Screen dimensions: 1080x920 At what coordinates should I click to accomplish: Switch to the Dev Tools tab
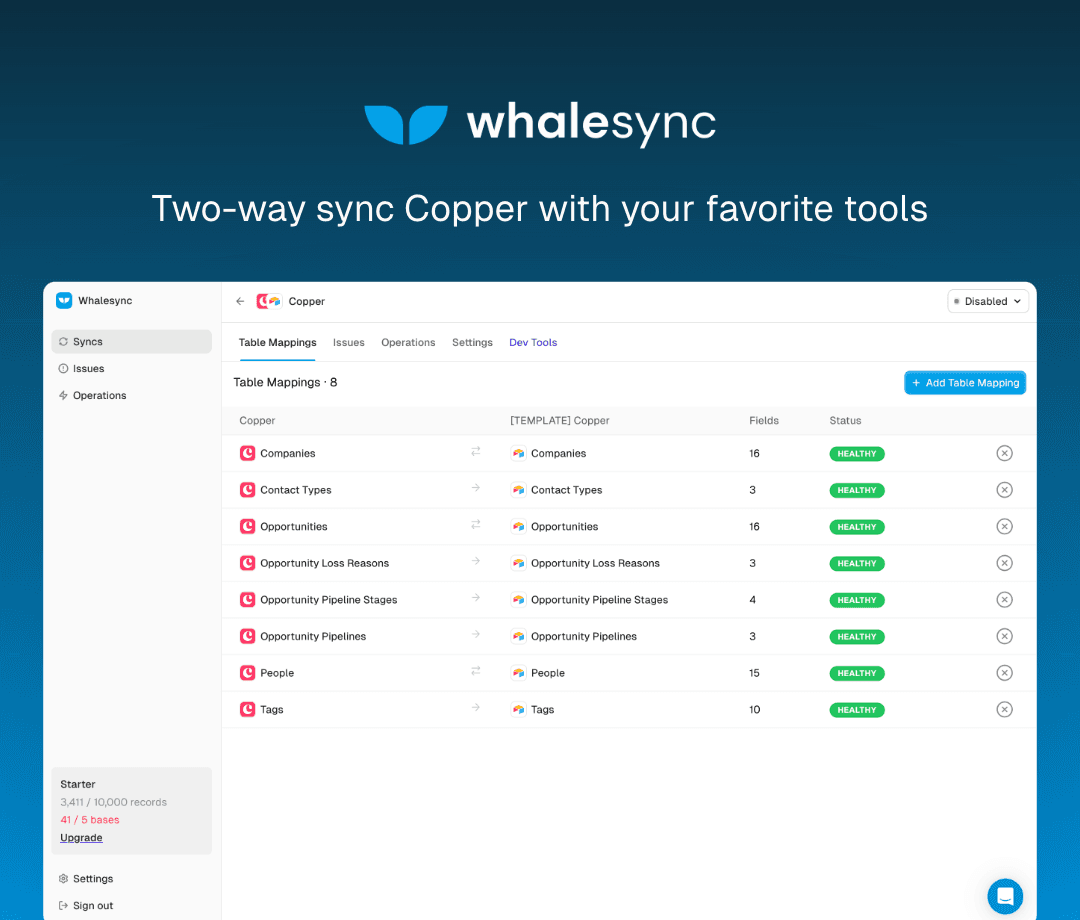[533, 342]
